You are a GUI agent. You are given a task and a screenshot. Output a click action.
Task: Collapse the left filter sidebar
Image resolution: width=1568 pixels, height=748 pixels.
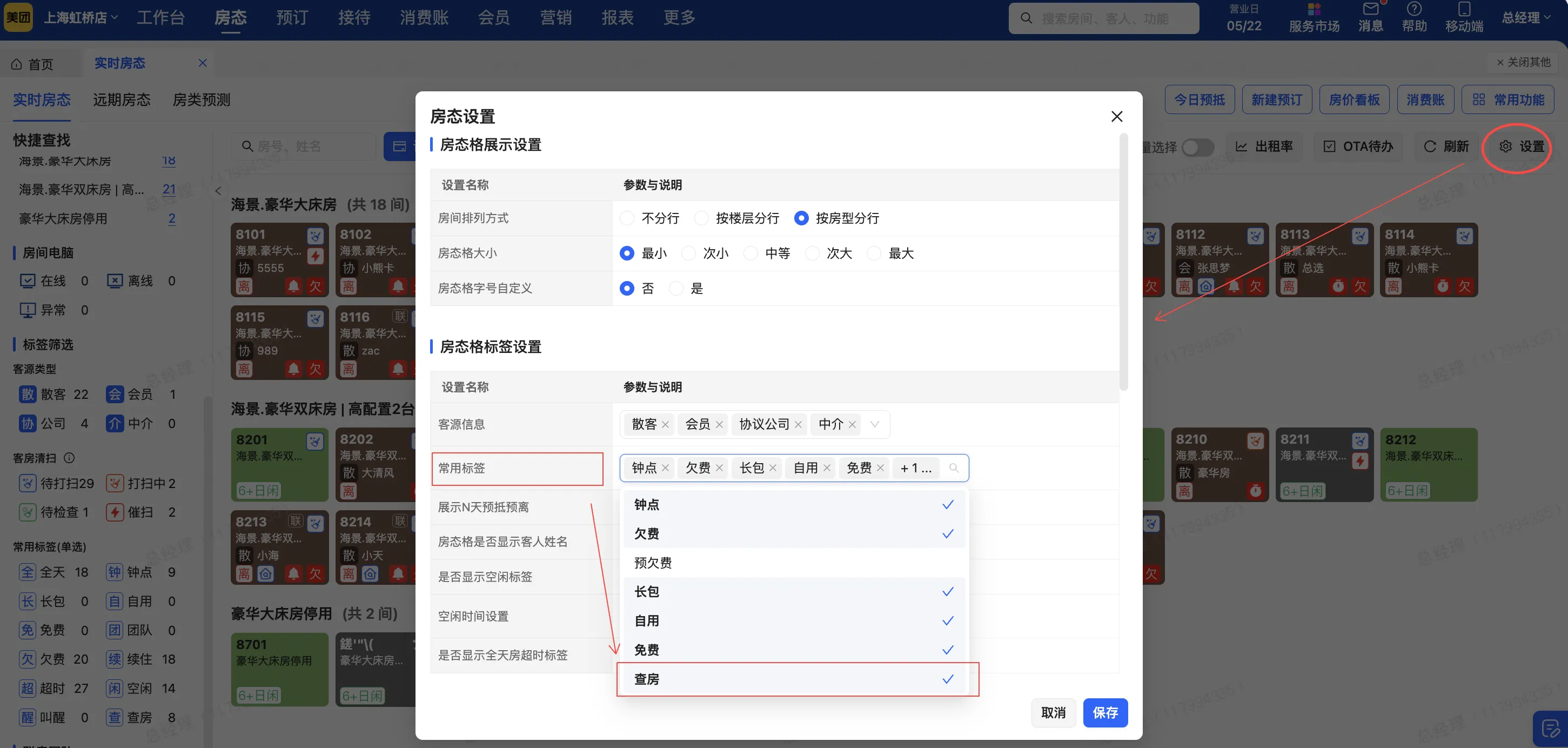pos(218,190)
